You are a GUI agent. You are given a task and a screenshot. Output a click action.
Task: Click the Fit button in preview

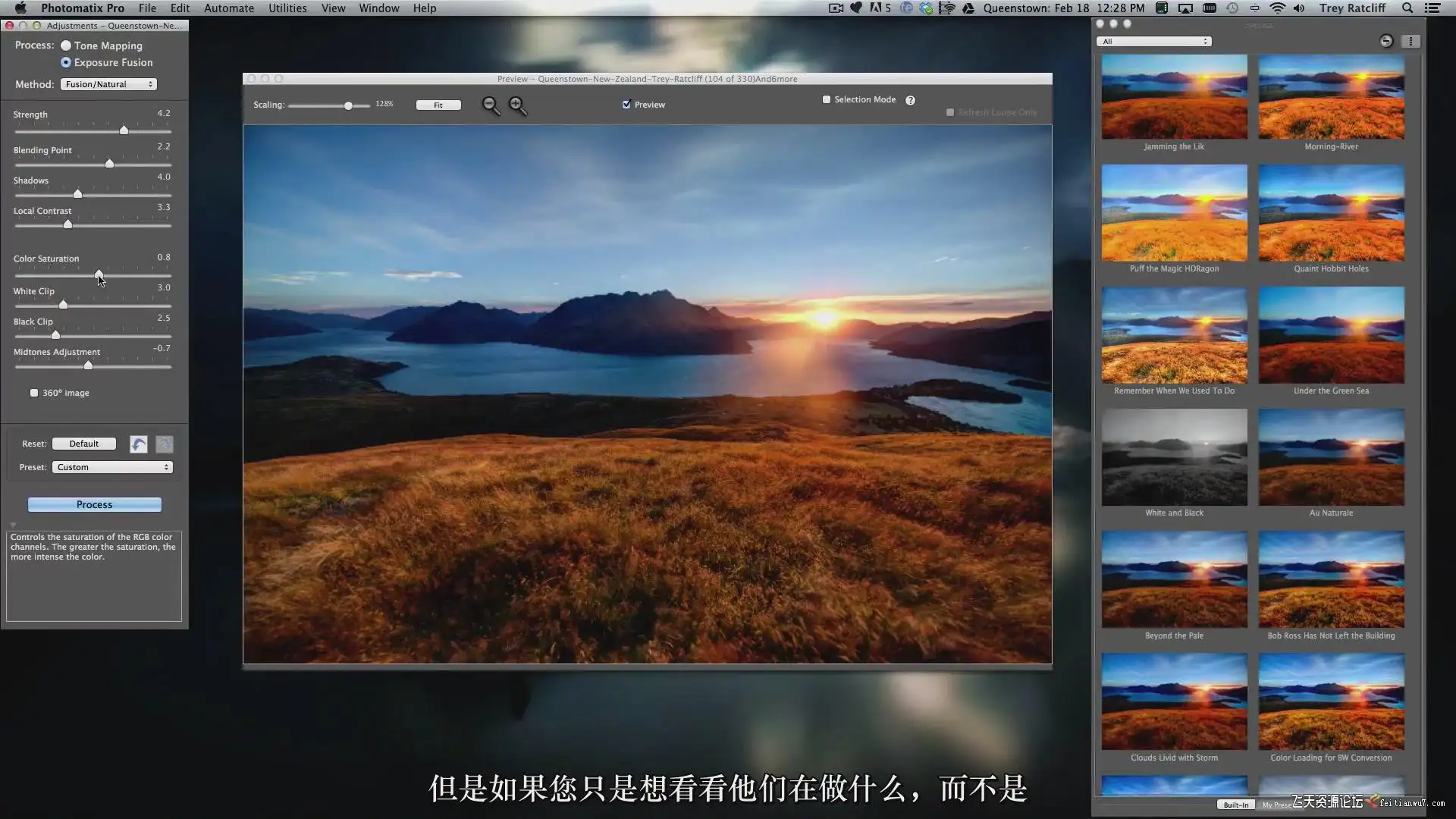coord(438,105)
